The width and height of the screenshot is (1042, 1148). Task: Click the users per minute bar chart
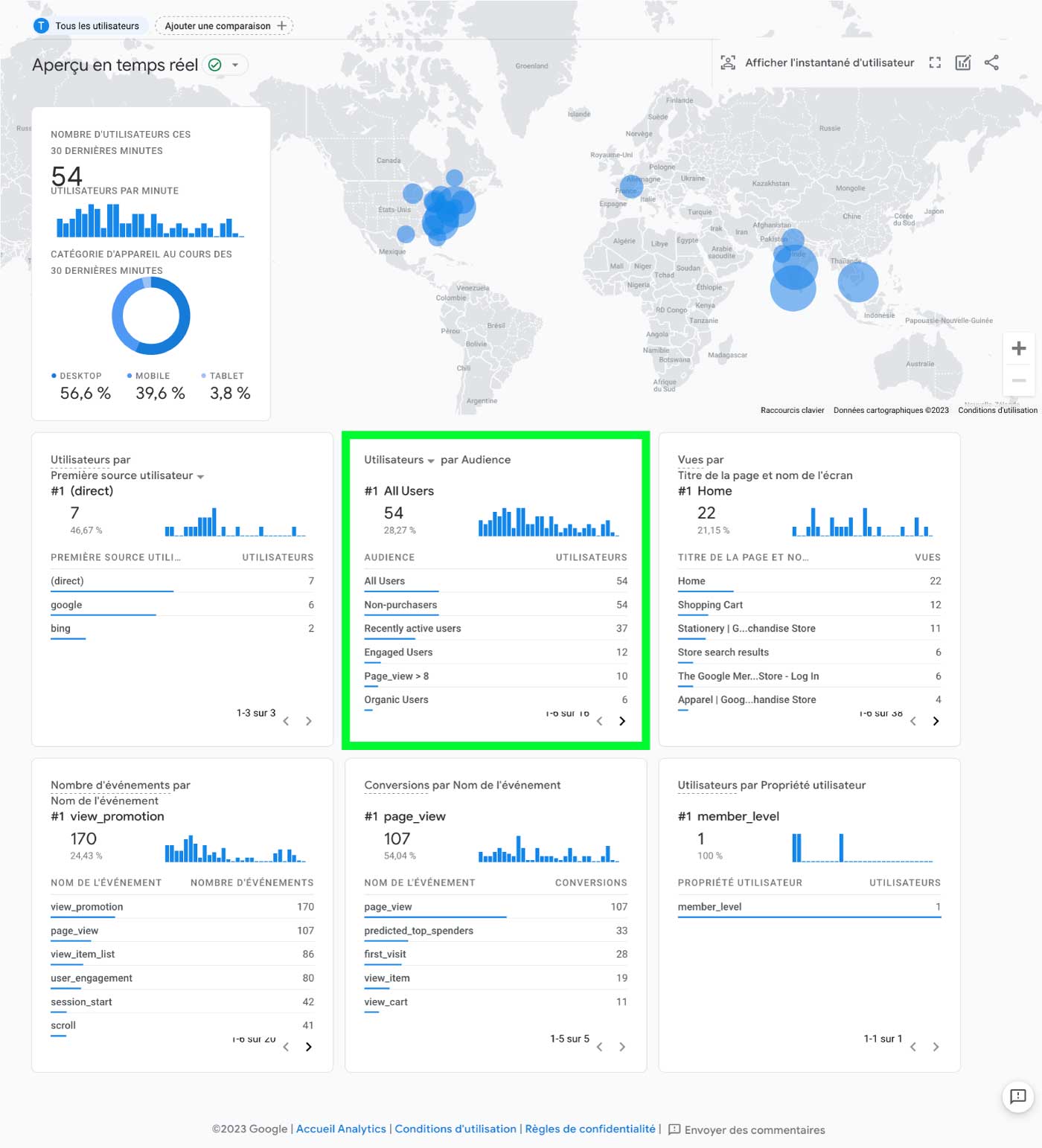point(150,220)
